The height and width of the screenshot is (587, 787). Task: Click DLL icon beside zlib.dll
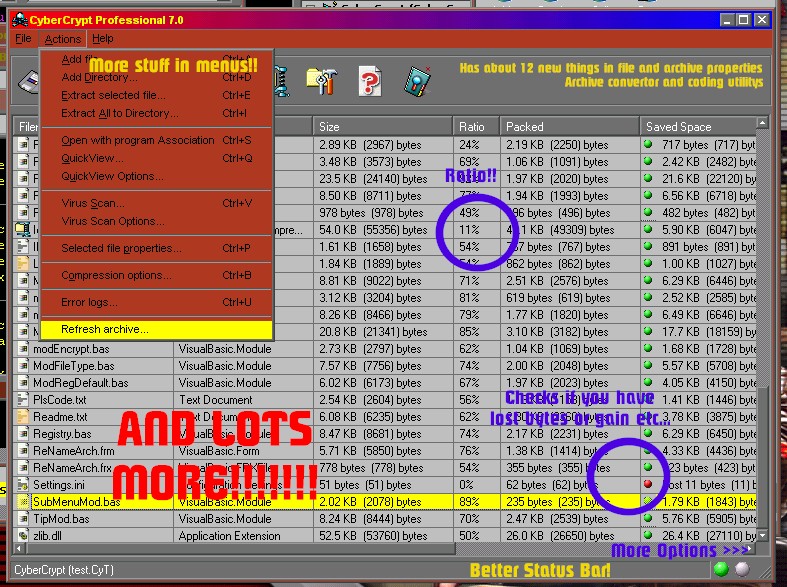(x=23, y=535)
